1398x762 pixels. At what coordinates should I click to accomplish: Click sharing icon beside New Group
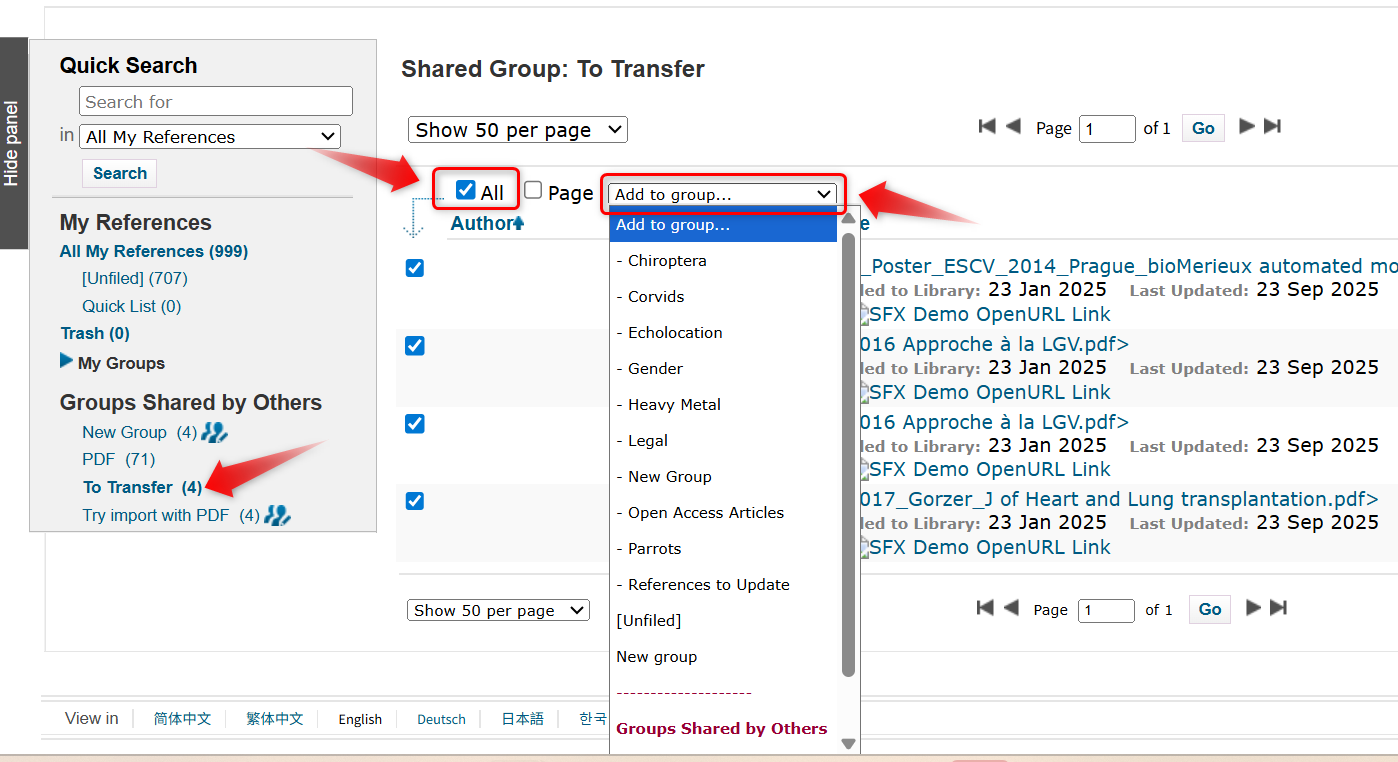pos(214,432)
